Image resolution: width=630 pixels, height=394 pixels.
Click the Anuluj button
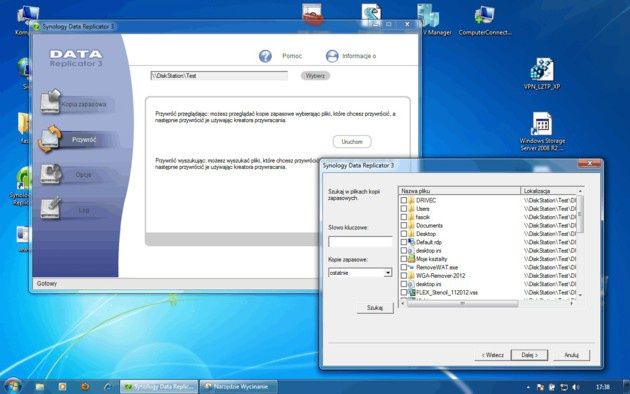click(x=571, y=355)
